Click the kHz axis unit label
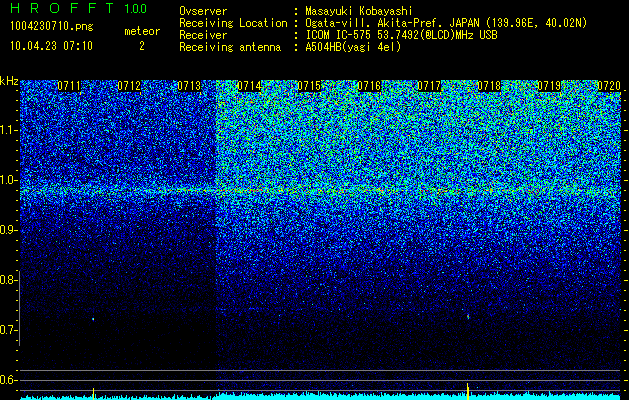This screenshot has height=400, width=629. [9, 81]
